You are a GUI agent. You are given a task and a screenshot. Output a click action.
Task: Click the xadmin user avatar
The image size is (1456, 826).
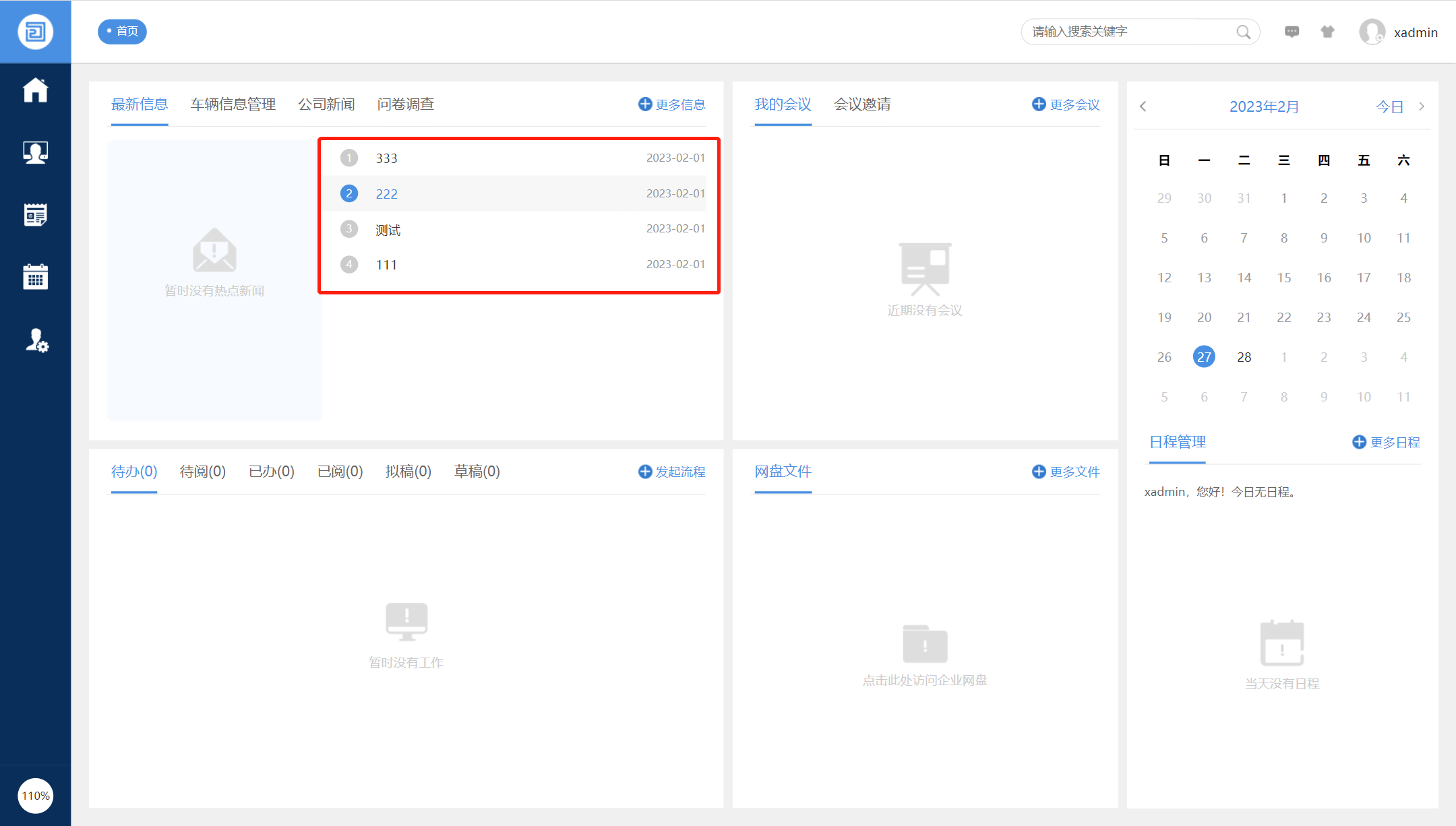coord(1372,32)
